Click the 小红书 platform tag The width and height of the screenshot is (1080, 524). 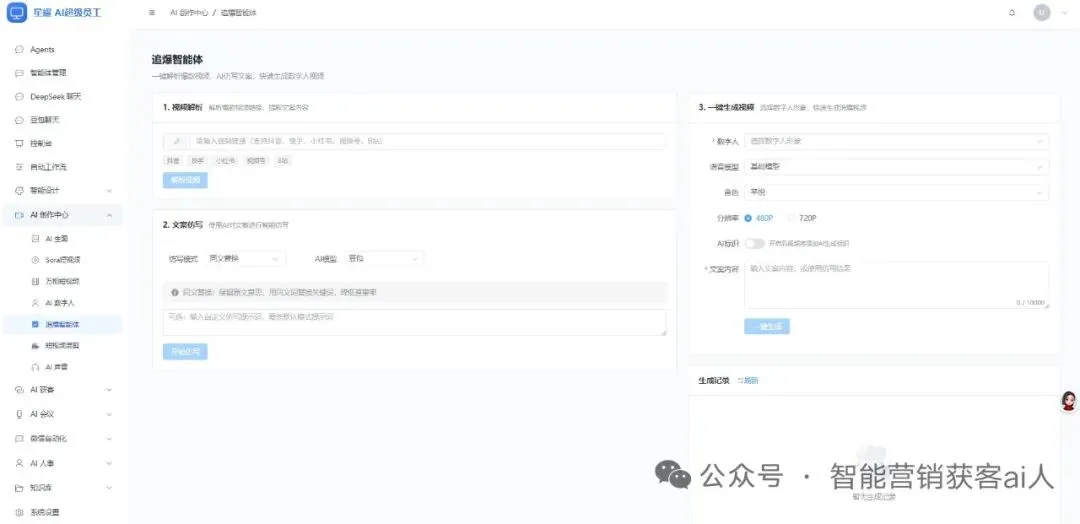coord(226,160)
